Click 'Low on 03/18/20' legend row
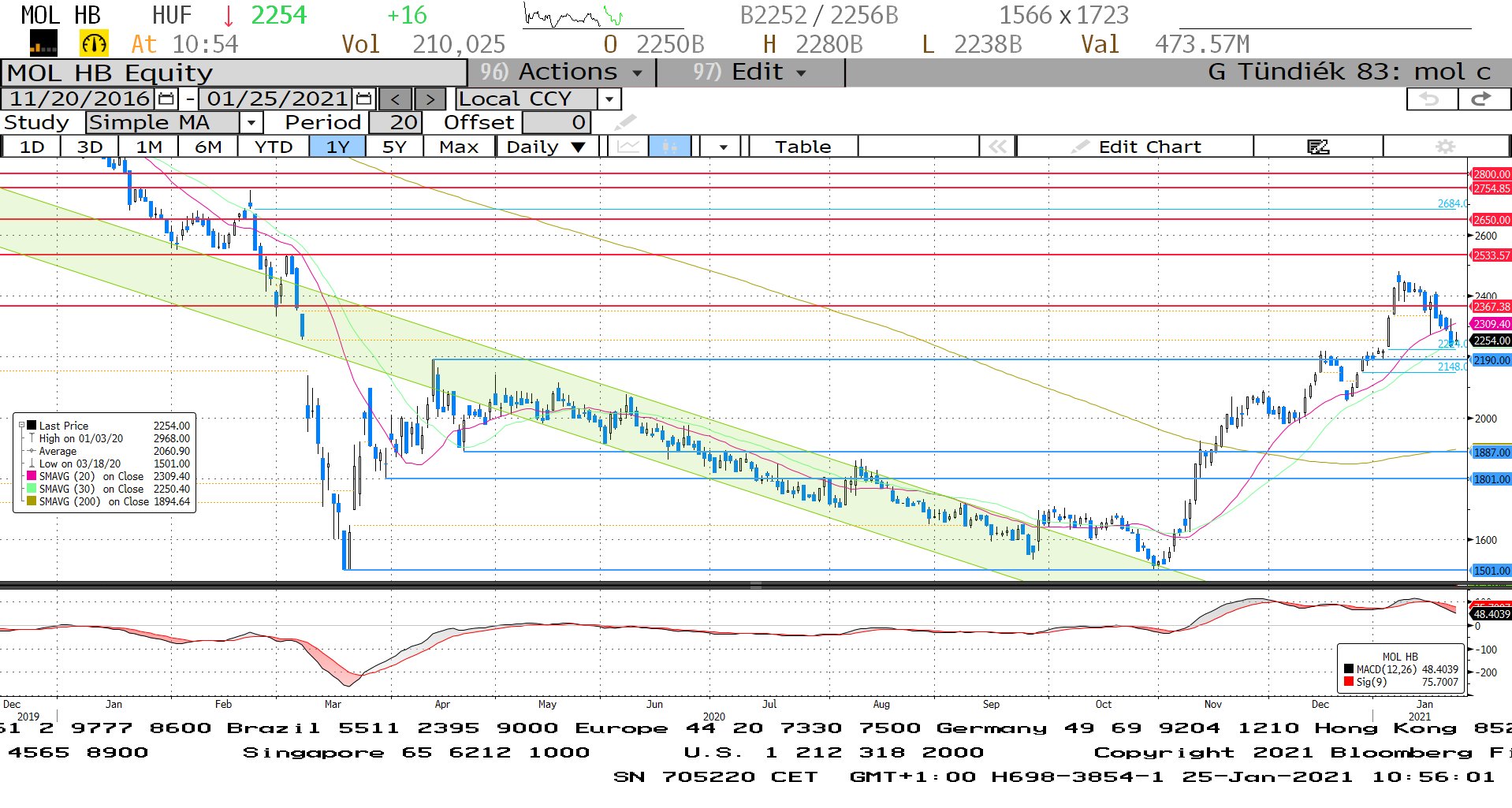The image size is (1512, 808). coord(105,464)
